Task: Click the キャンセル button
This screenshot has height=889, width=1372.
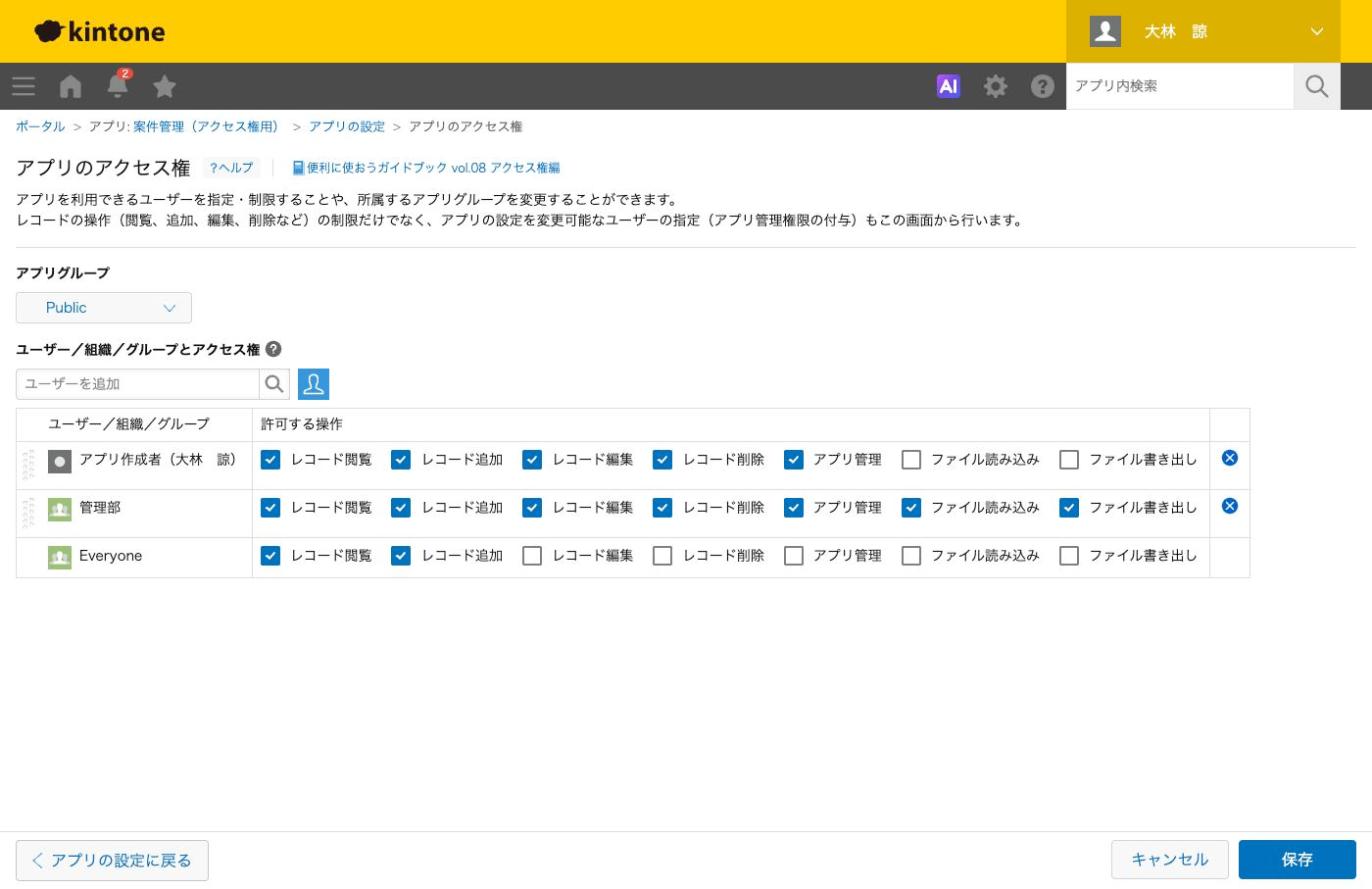Action: pos(1170,860)
